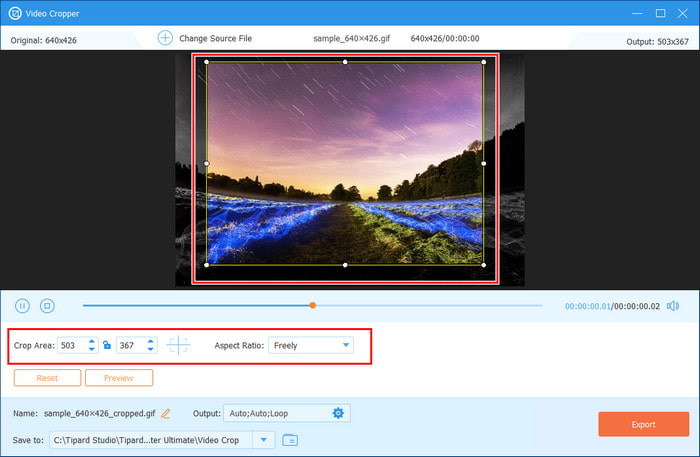The image size is (700, 457).
Task: Center the crop area with crosshair icon
Action: [x=178, y=345]
